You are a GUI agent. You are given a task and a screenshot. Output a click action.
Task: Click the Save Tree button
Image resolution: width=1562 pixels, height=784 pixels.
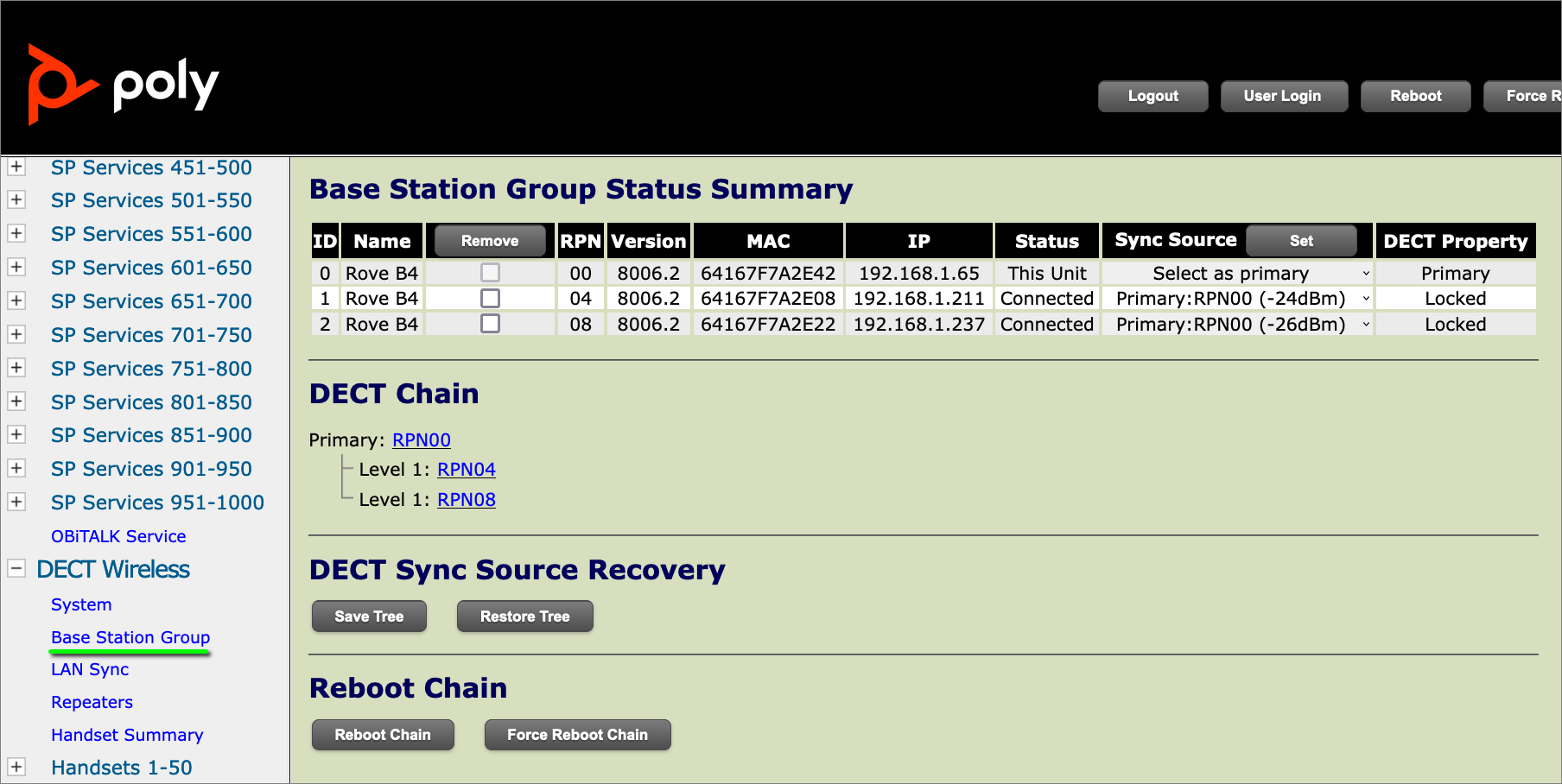tap(369, 616)
